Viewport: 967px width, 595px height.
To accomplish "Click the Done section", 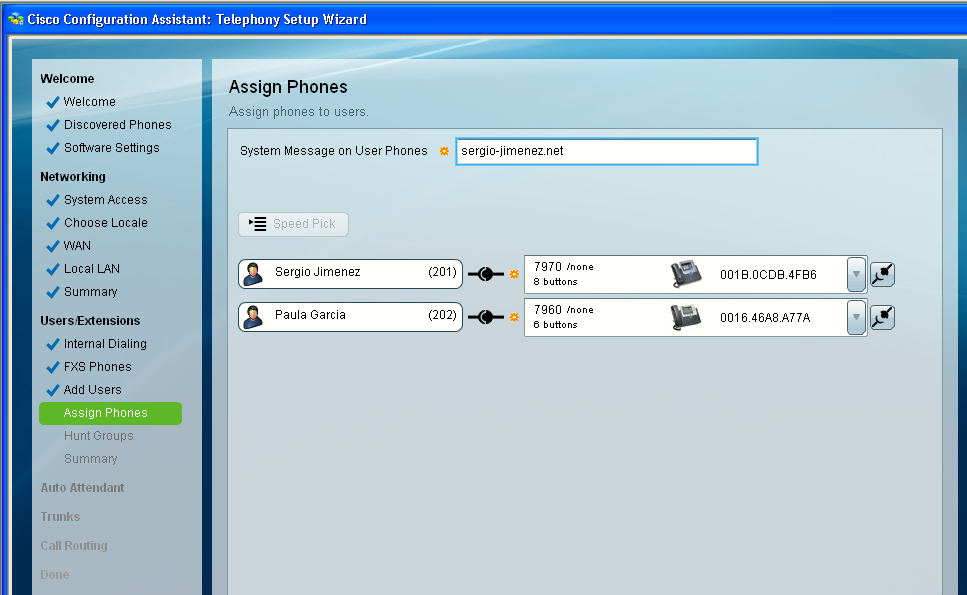I will [x=54, y=575].
